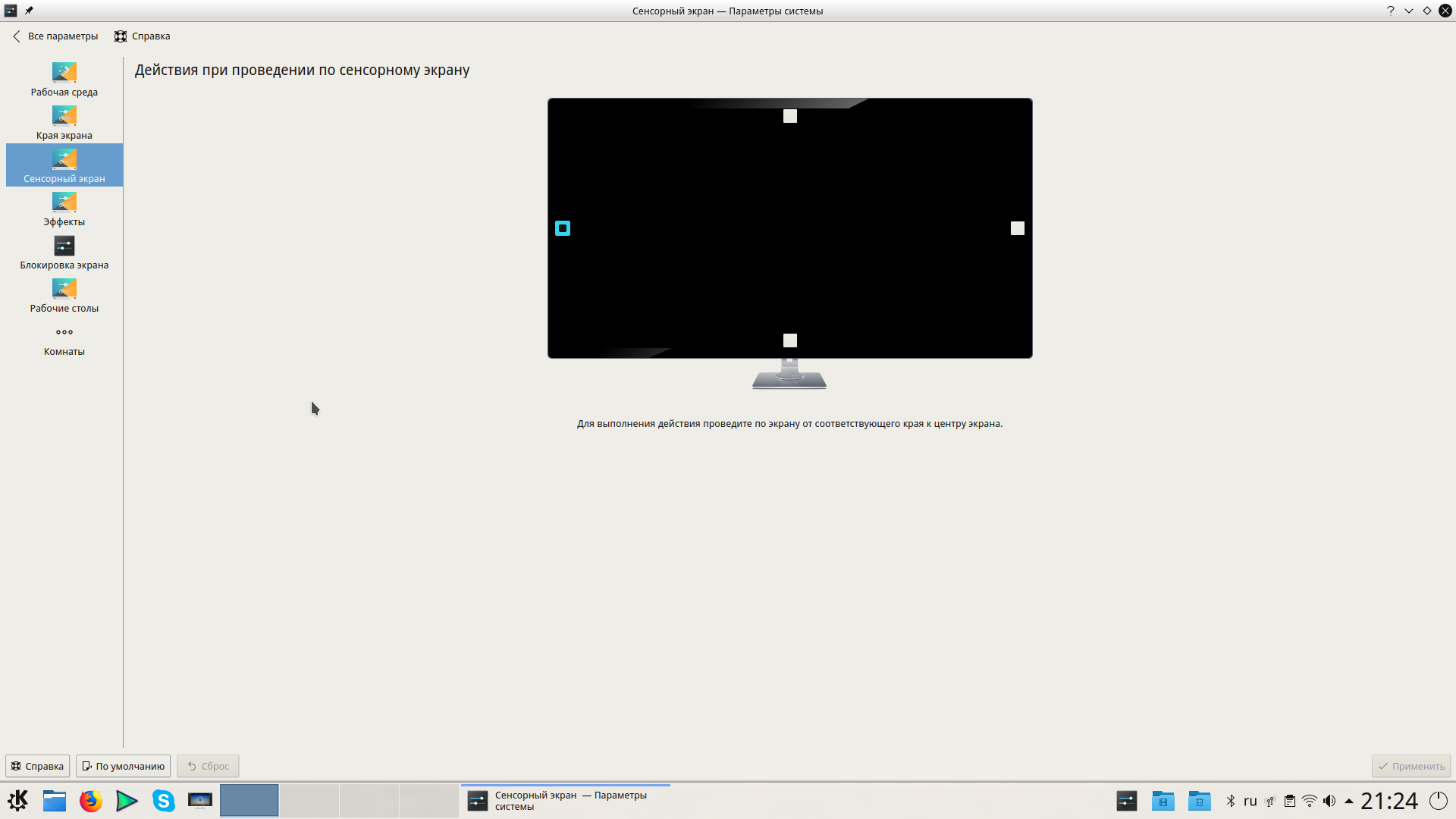
Task: Open the volume control tray icon
Action: [1329, 801]
